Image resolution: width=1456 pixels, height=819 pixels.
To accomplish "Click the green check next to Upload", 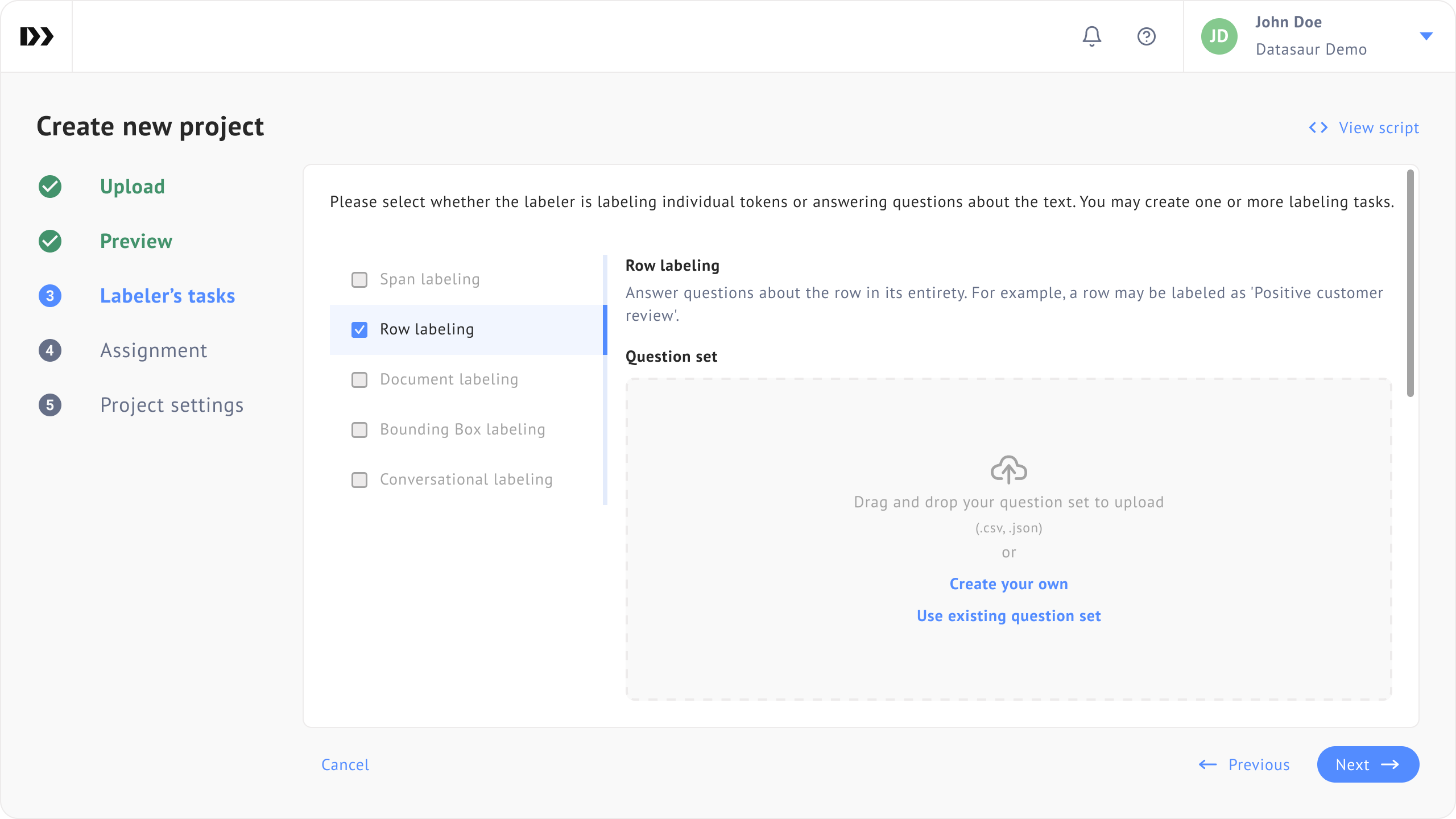I will point(50,187).
